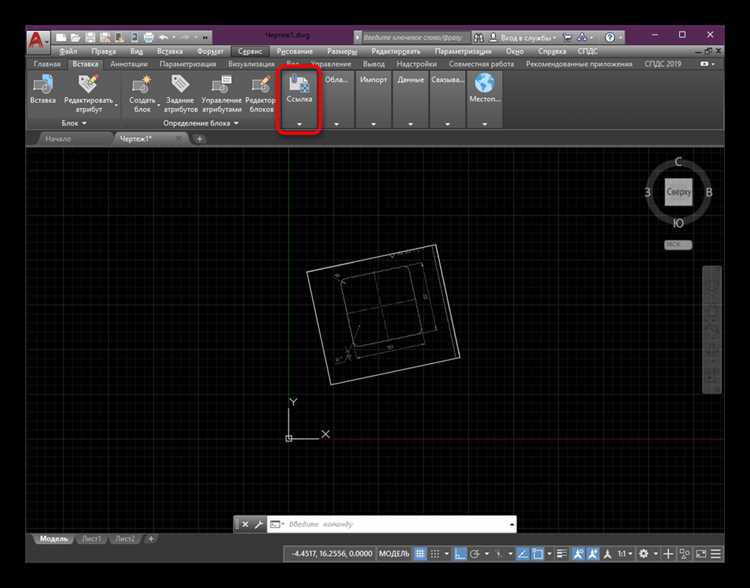
Task: Select the Вставка (Insert block) ribbon tool
Action: (x=43, y=89)
